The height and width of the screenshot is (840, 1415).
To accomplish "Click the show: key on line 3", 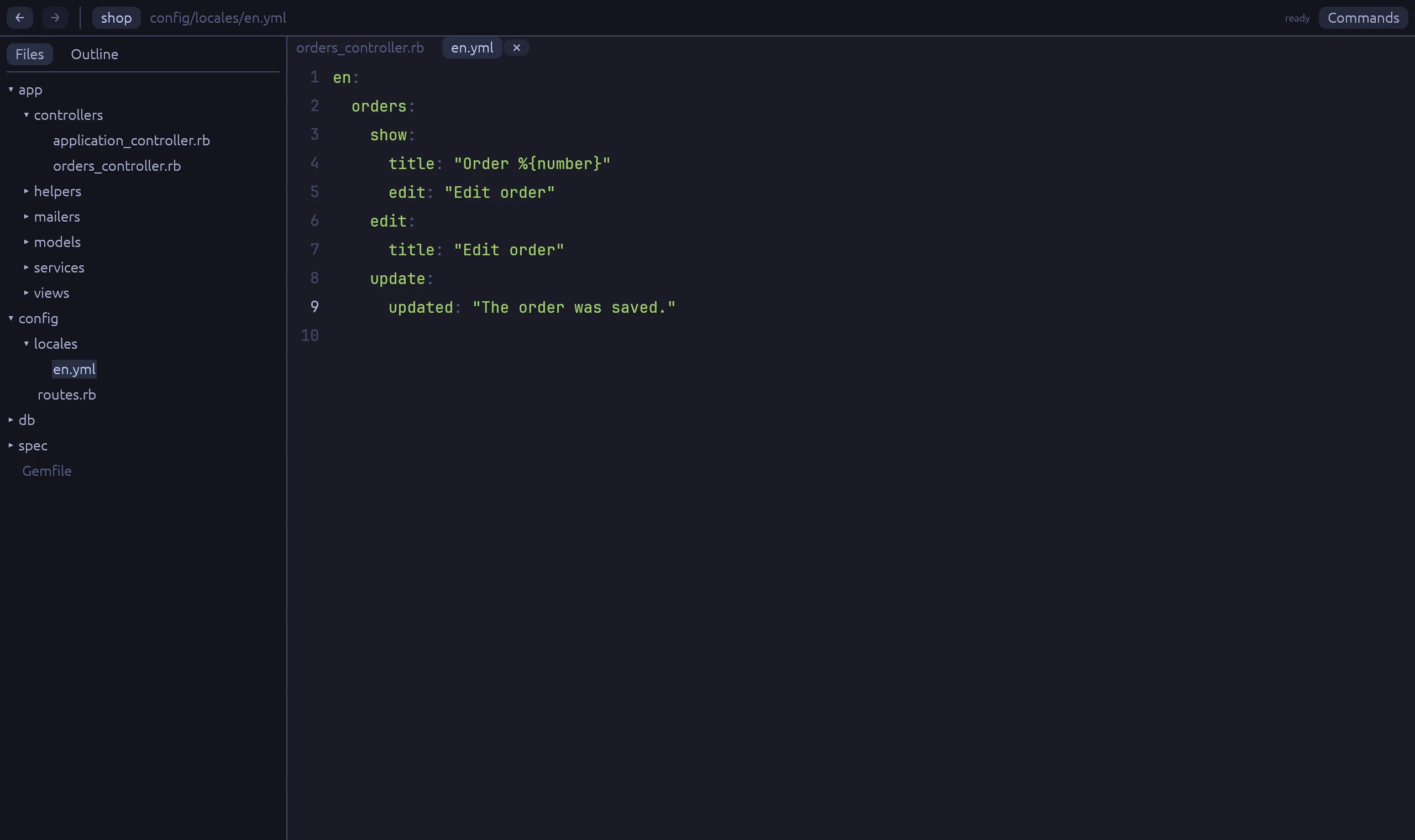I will [x=392, y=135].
